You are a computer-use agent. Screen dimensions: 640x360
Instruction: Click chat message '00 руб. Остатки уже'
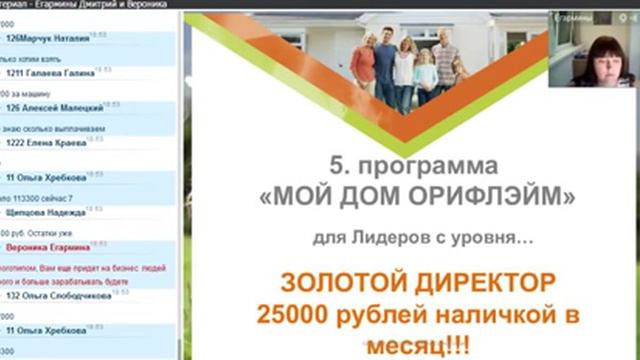pyautogui.click(x=36, y=233)
